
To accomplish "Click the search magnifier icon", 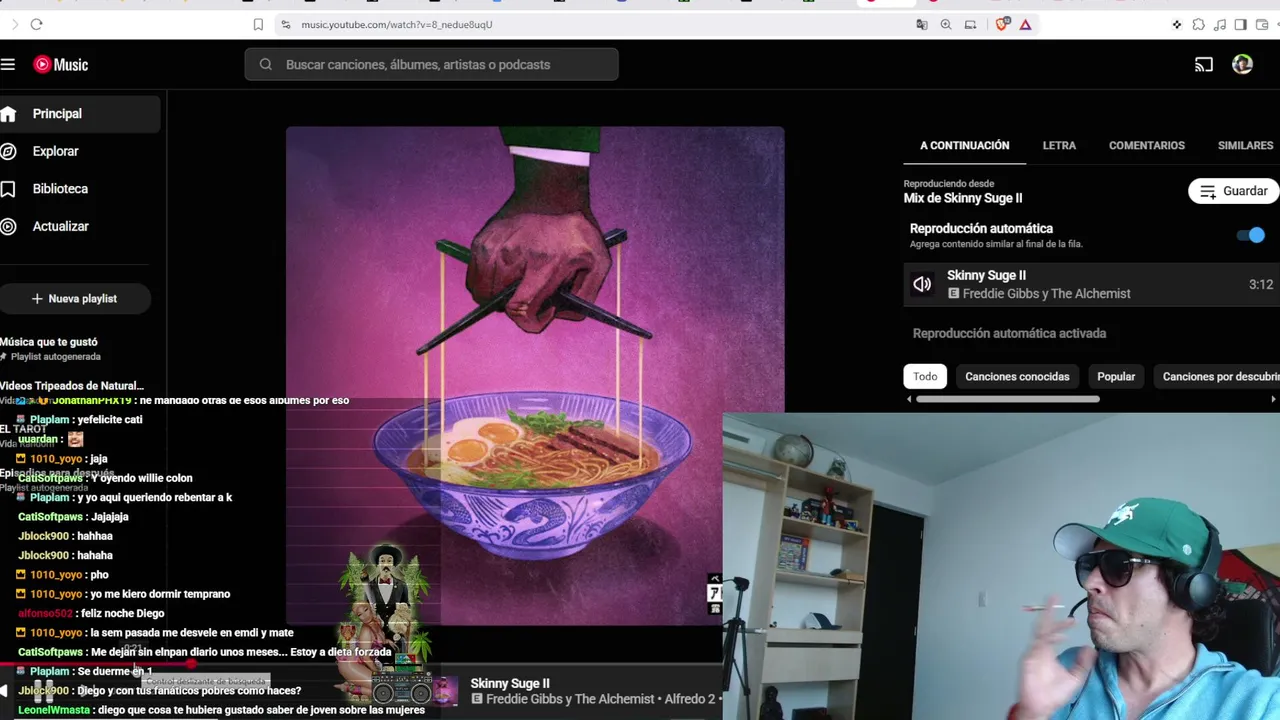I will [266, 65].
